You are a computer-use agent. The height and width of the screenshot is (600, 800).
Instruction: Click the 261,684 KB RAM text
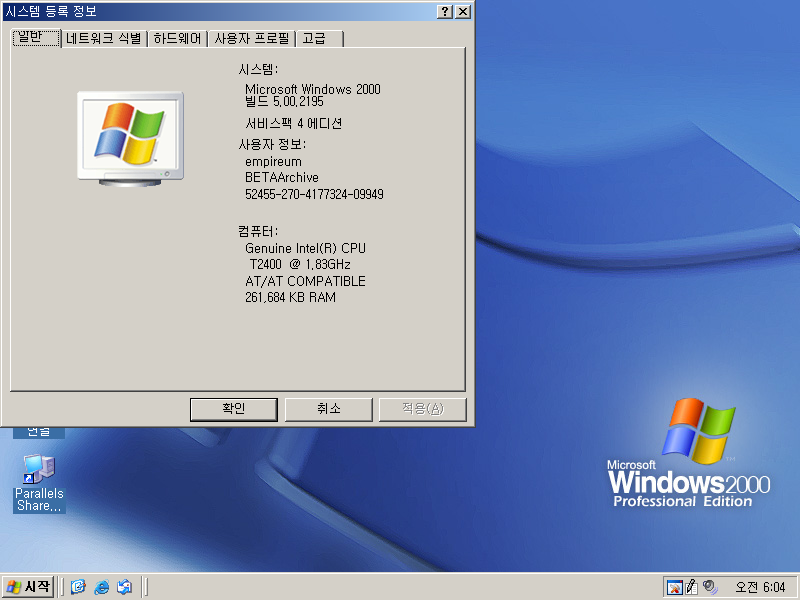290,297
